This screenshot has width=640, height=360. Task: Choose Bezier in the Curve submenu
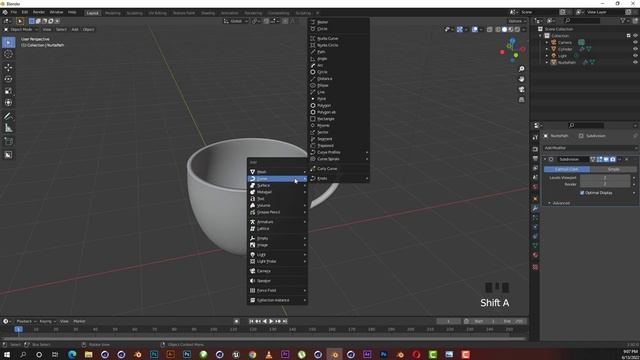click(x=339, y=22)
